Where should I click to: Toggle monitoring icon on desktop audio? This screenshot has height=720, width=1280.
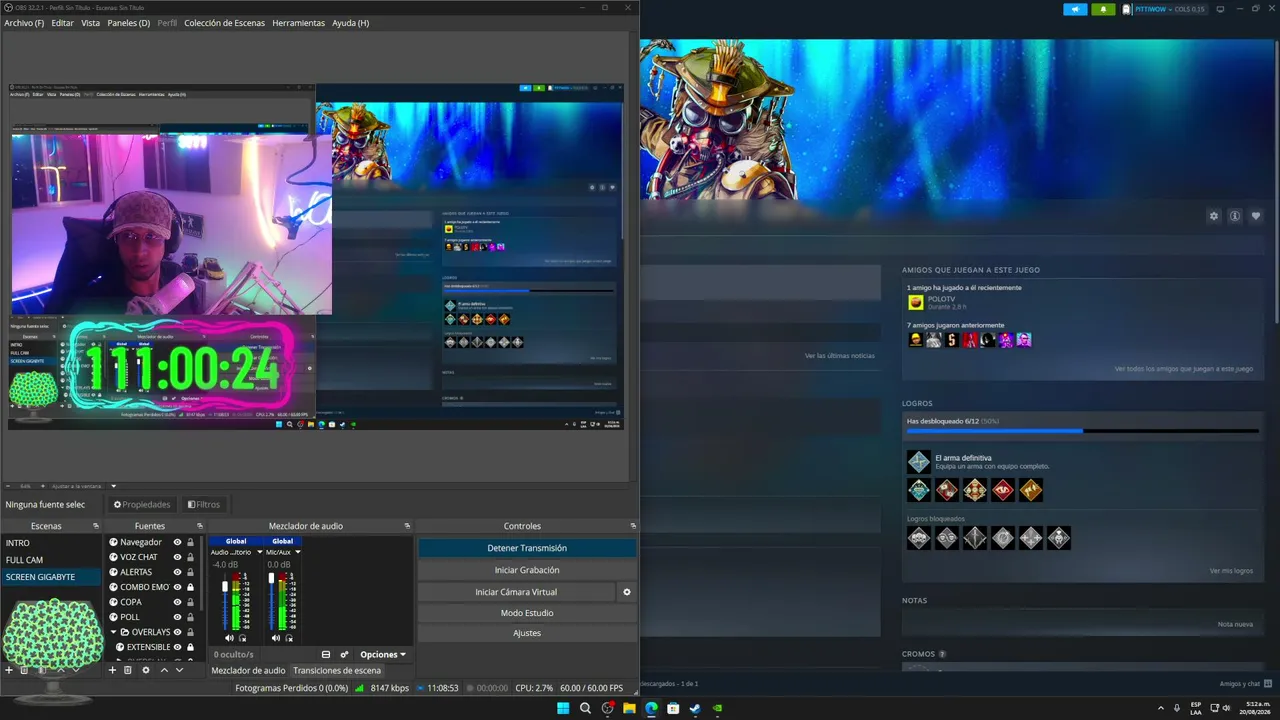click(242, 638)
